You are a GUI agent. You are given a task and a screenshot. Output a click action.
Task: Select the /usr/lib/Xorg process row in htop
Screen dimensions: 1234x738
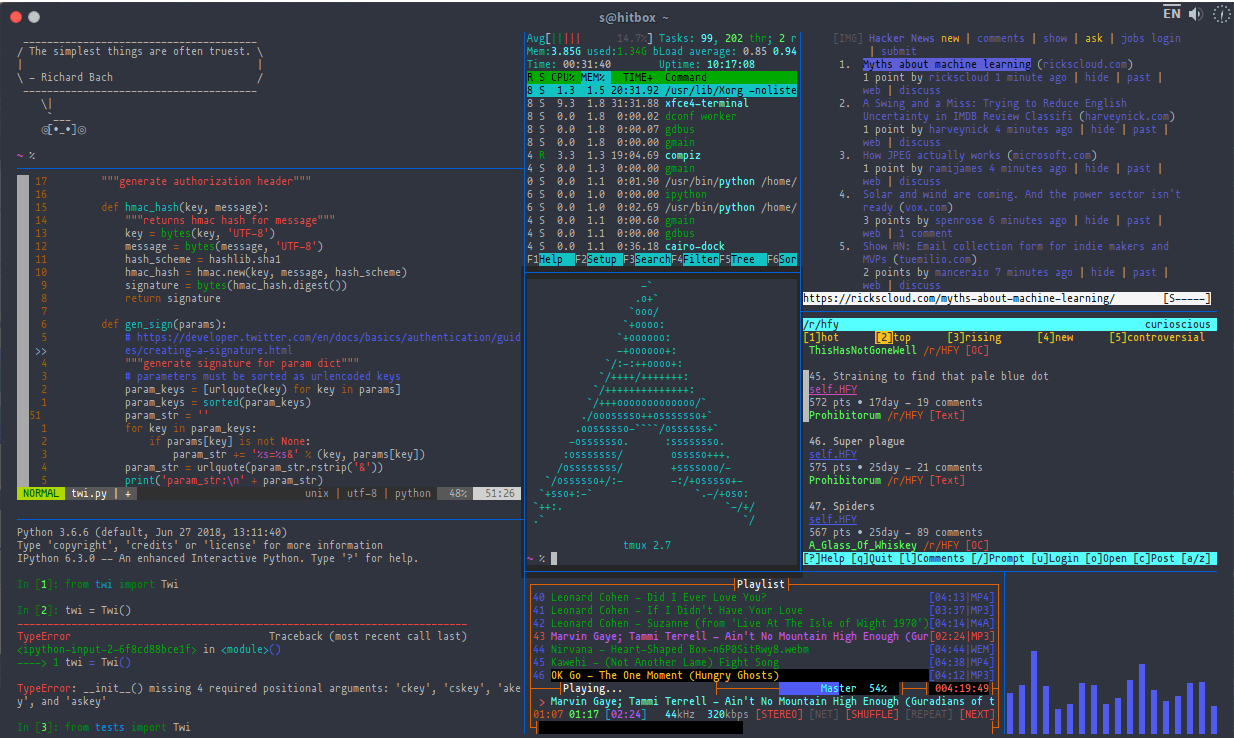[x=662, y=90]
